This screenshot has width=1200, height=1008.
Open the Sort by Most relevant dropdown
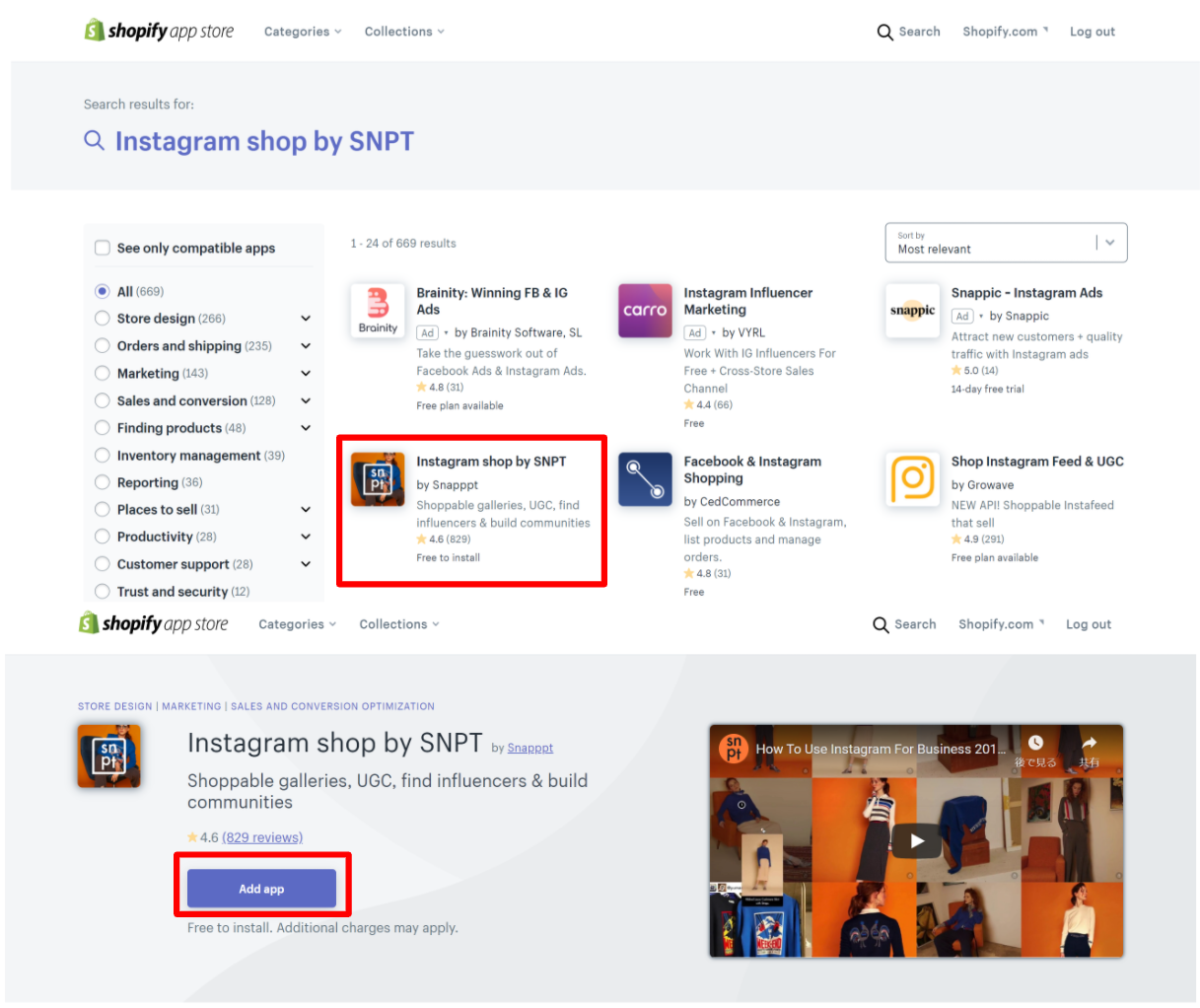click(x=1006, y=243)
